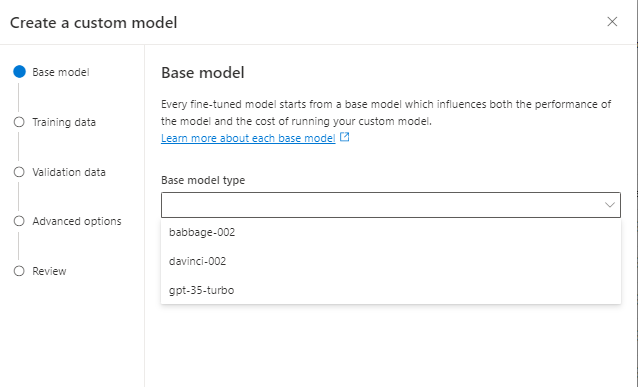Go to the Training data step

click(x=64, y=122)
